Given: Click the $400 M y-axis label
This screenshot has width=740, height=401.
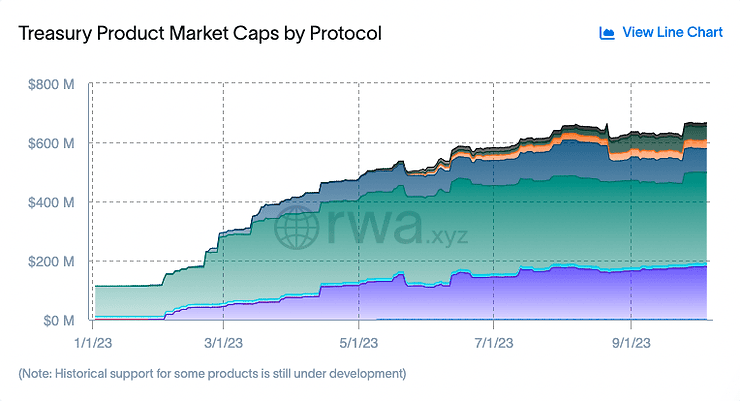Looking at the screenshot, I should (x=51, y=203).
